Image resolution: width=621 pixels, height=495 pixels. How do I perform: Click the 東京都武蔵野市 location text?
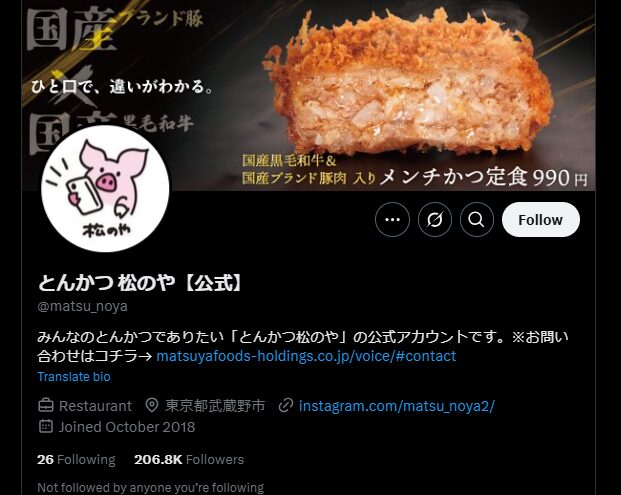pos(215,406)
